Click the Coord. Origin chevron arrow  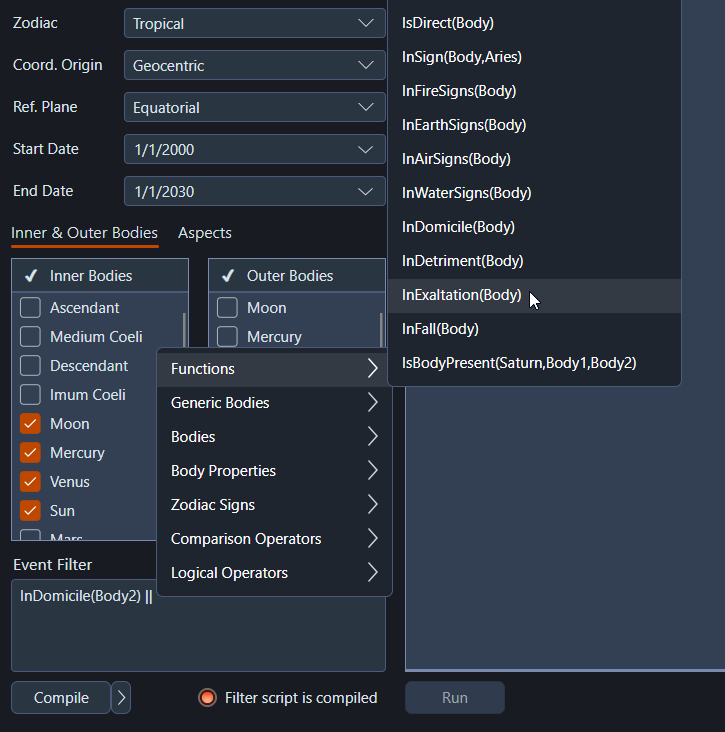tap(366, 65)
